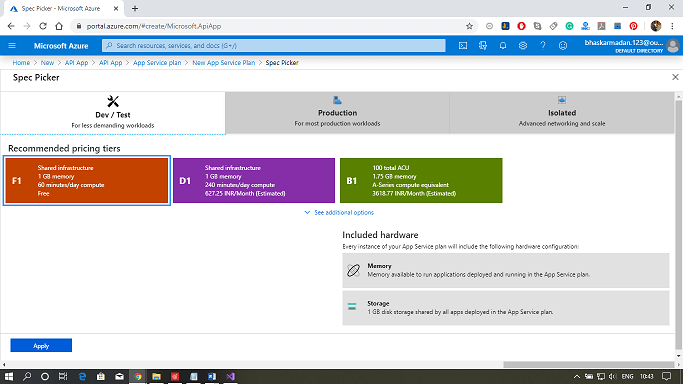Select the Spec Picker browser tab
The width and height of the screenshot is (683, 384).
[64, 9]
